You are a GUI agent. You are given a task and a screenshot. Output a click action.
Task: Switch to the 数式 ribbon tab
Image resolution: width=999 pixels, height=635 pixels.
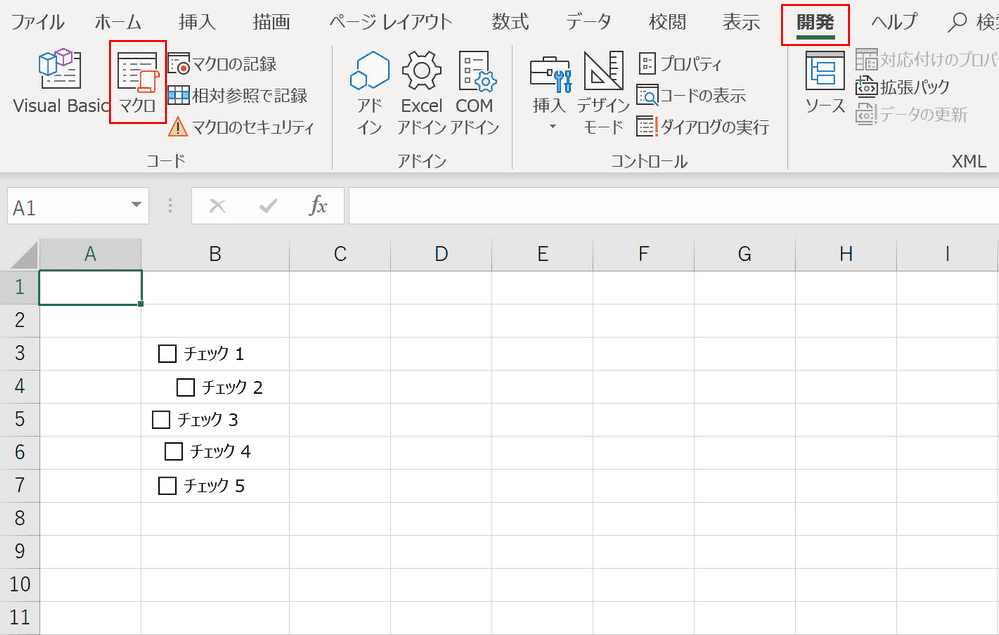tap(510, 22)
